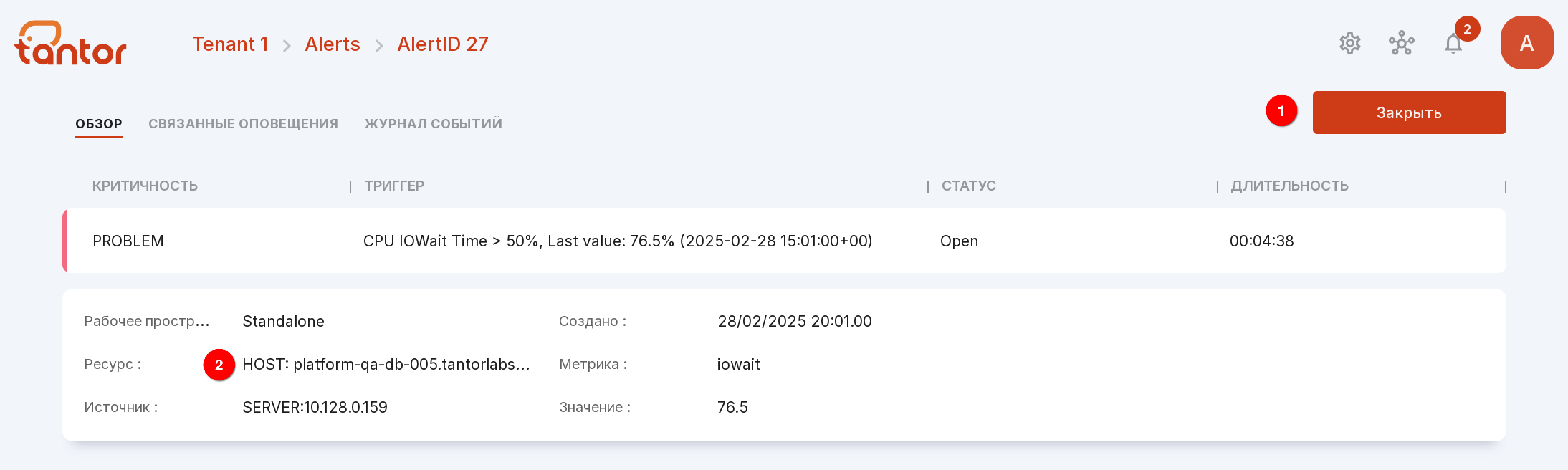Open the settings gear icon
The width and height of the screenshot is (1568, 470).
(x=1349, y=43)
